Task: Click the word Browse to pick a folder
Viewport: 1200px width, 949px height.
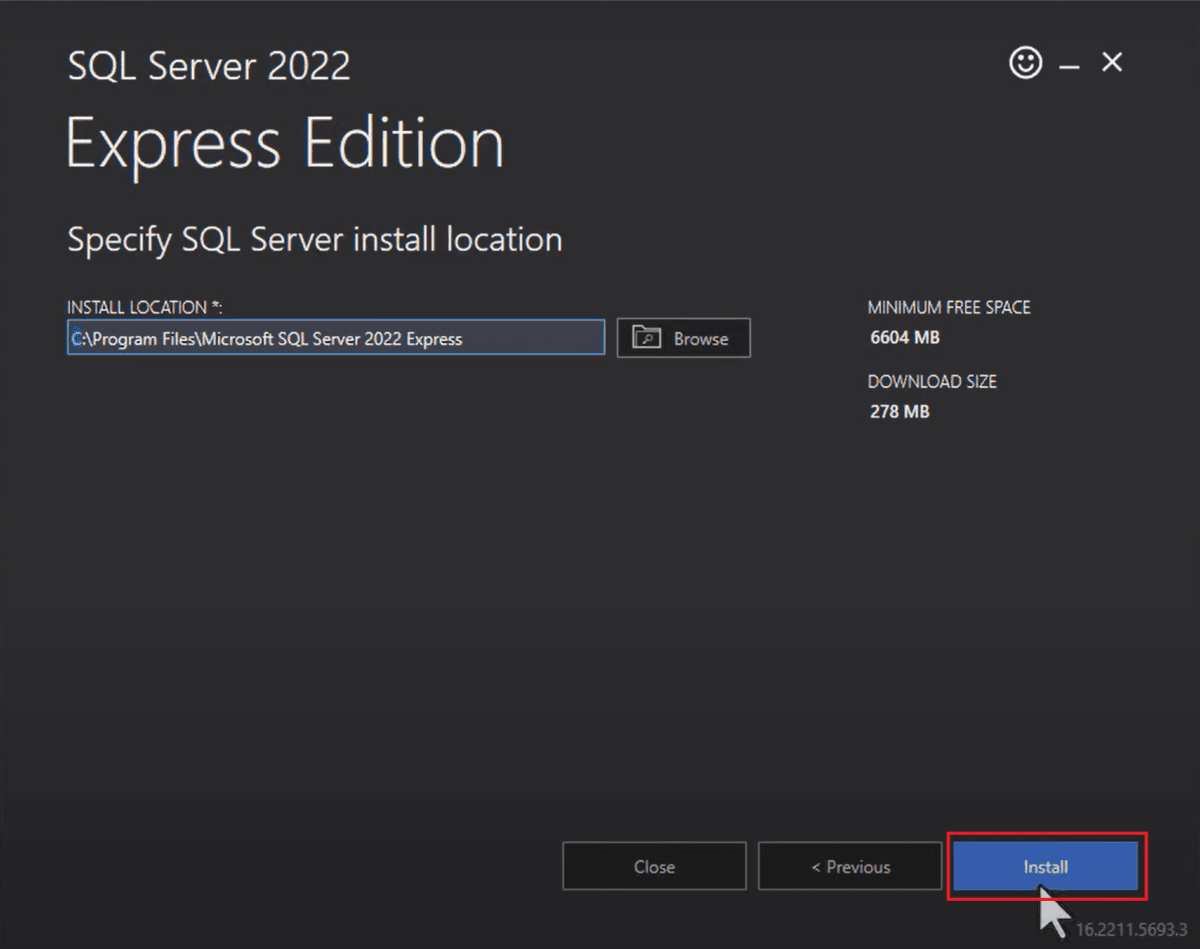Action: (700, 339)
